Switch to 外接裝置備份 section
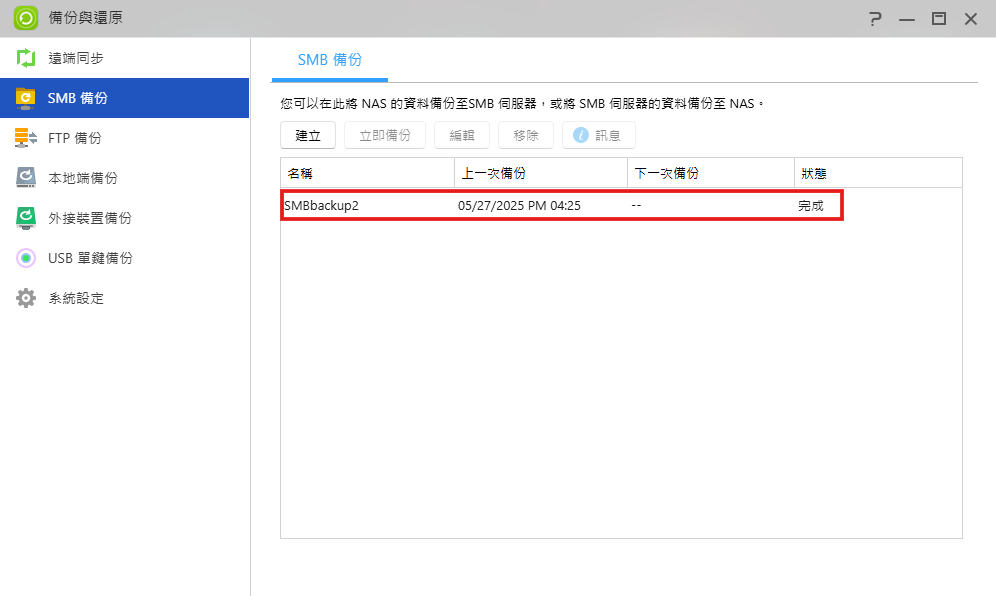Image resolution: width=996 pixels, height=596 pixels. pyautogui.click(x=124, y=218)
